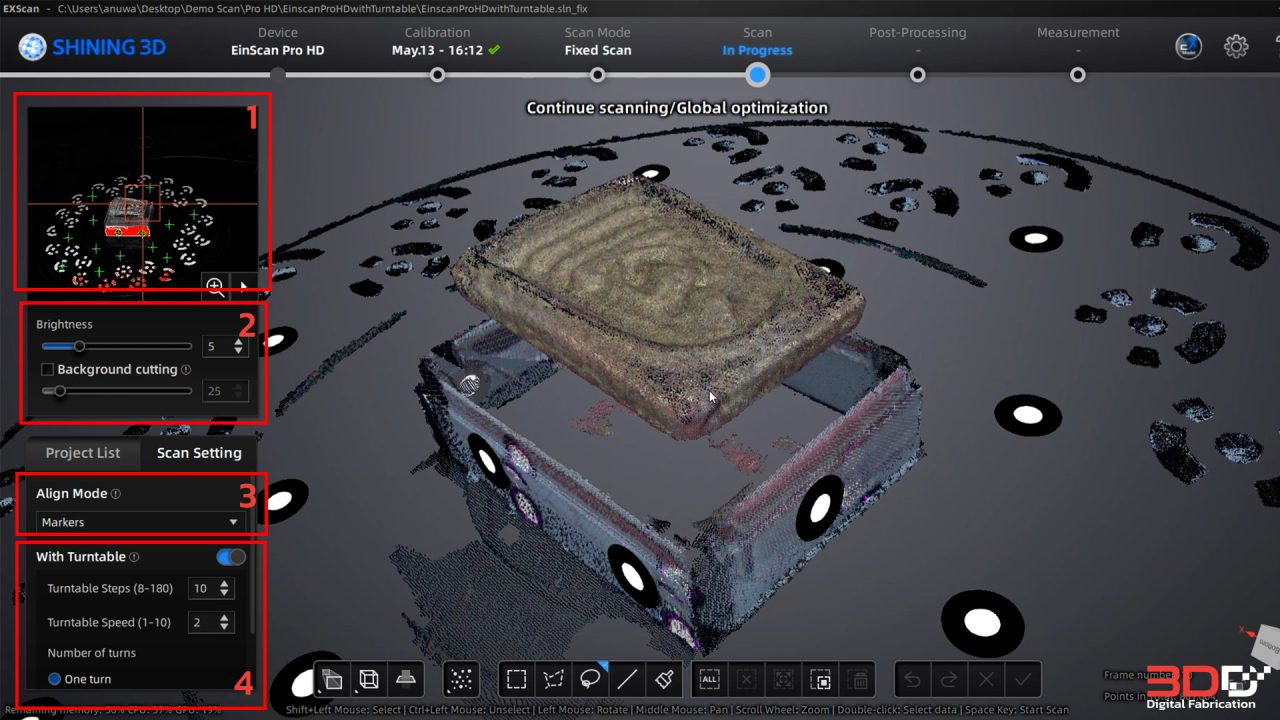Turn off the With Turntable toggle

click(228, 556)
